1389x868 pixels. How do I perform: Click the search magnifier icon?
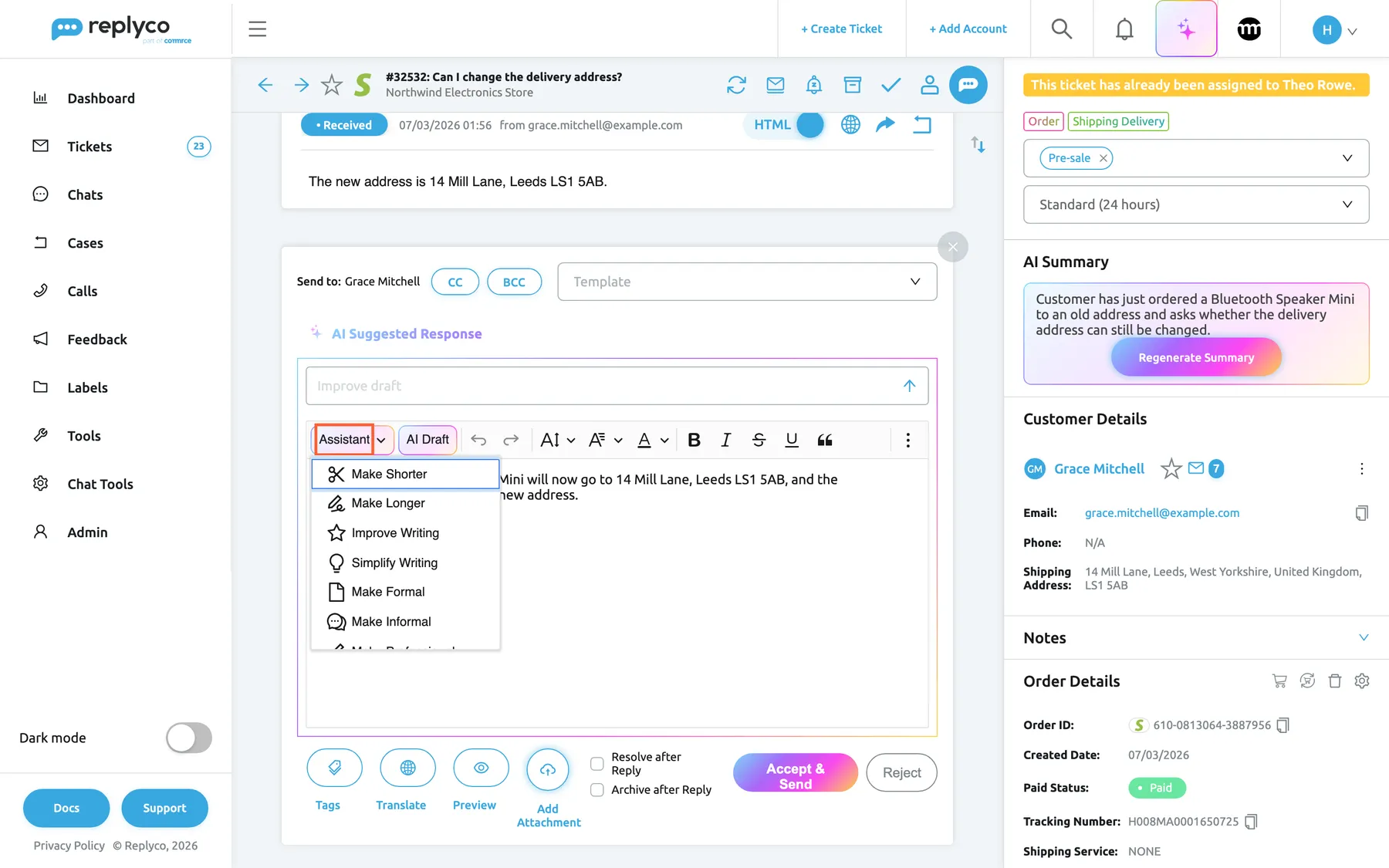pos(1062,29)
